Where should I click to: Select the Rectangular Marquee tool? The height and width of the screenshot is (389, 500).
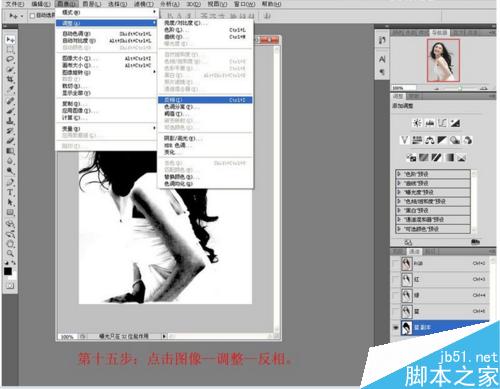[10, 50]
